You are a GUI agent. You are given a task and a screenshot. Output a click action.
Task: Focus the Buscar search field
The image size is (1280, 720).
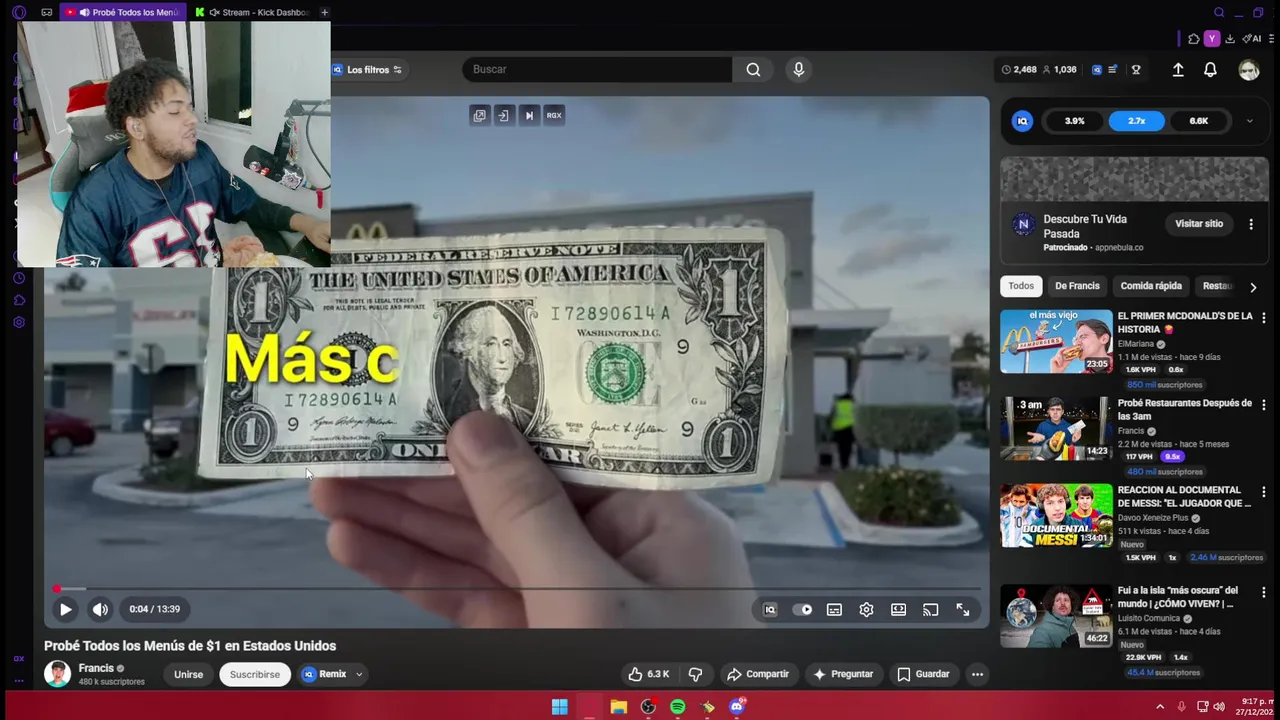[597, 69]
